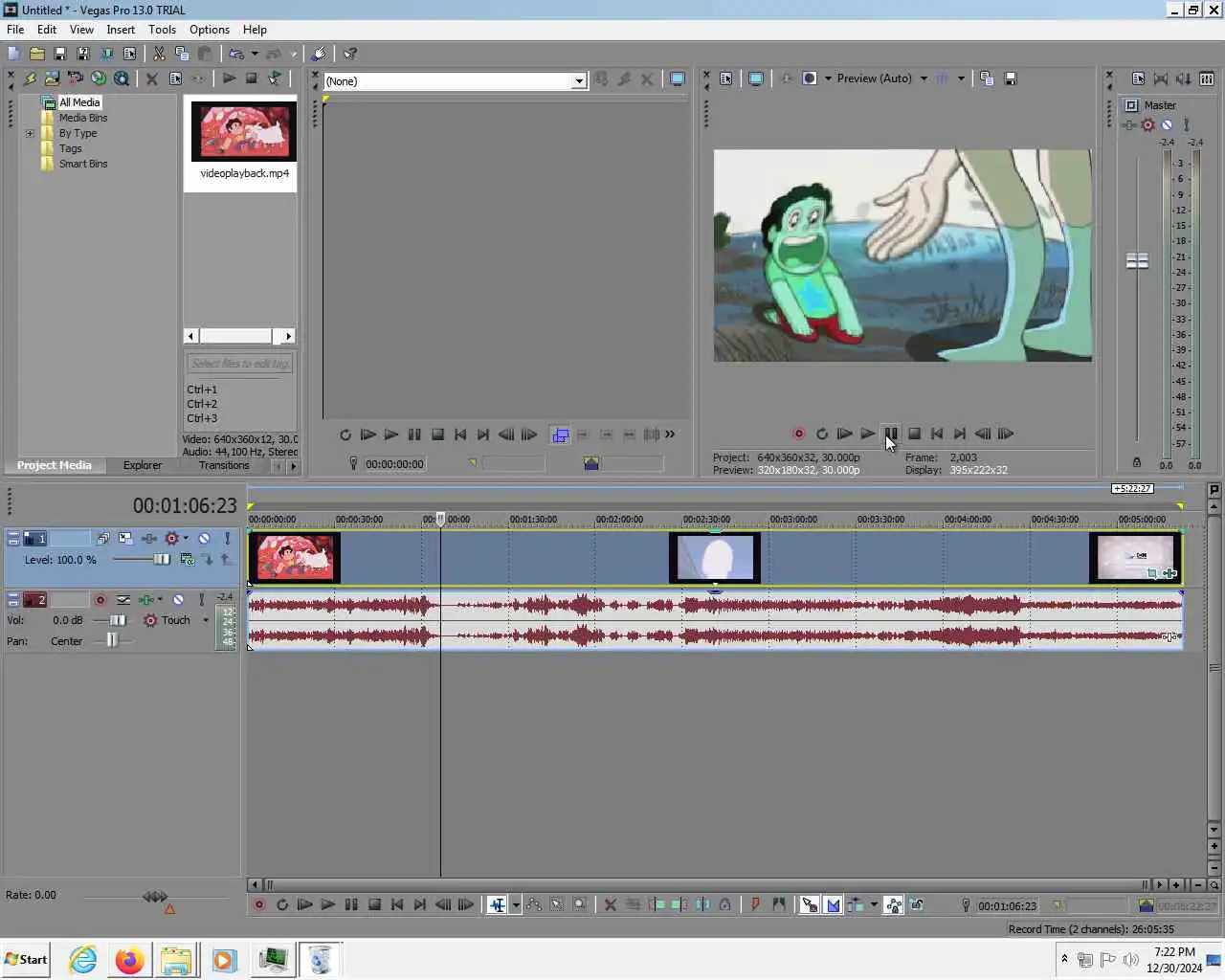Open the Undo history dropdown arrow

click(255, 54)
